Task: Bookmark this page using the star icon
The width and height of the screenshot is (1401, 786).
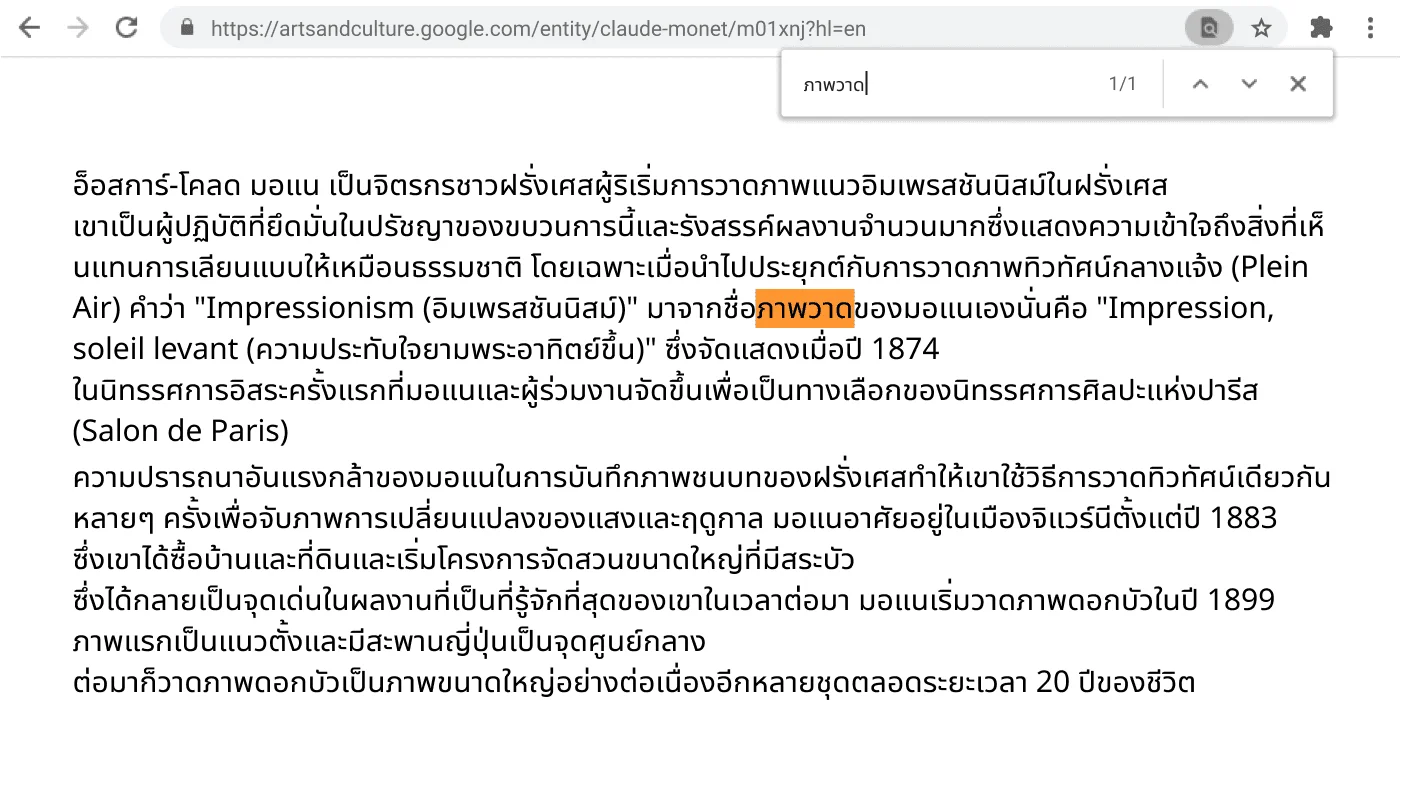Action: coord(1261,27)
